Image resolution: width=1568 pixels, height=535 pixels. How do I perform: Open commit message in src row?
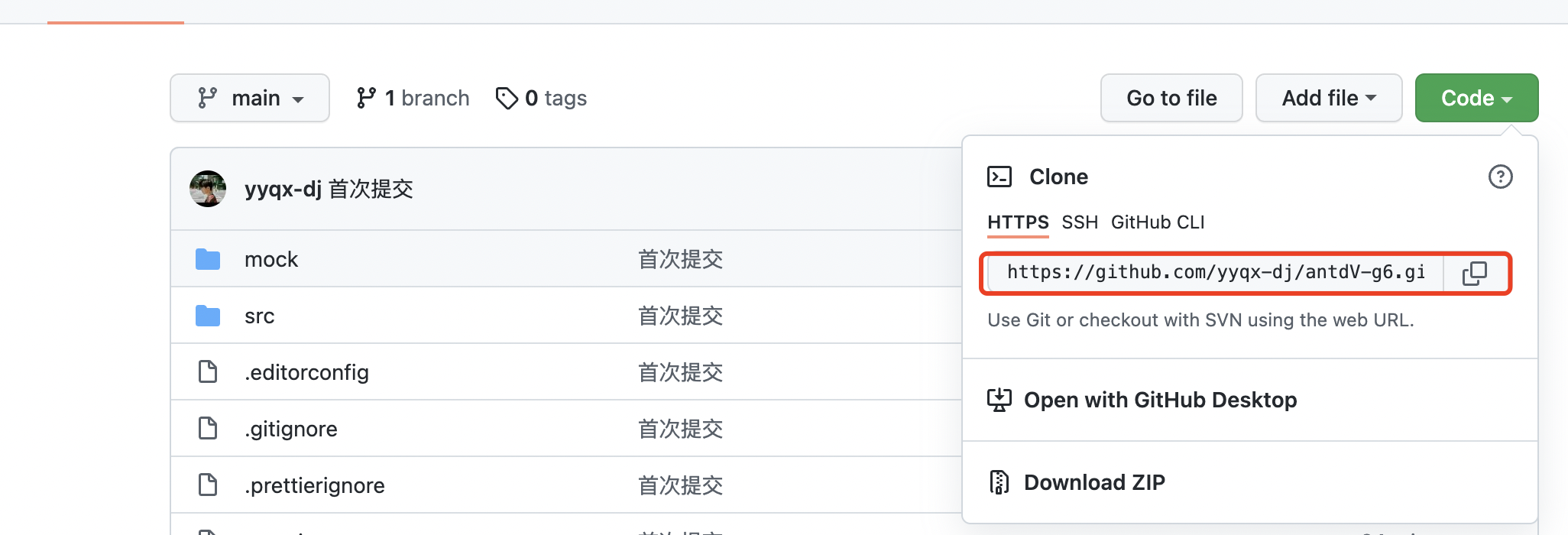click(681, 316)
